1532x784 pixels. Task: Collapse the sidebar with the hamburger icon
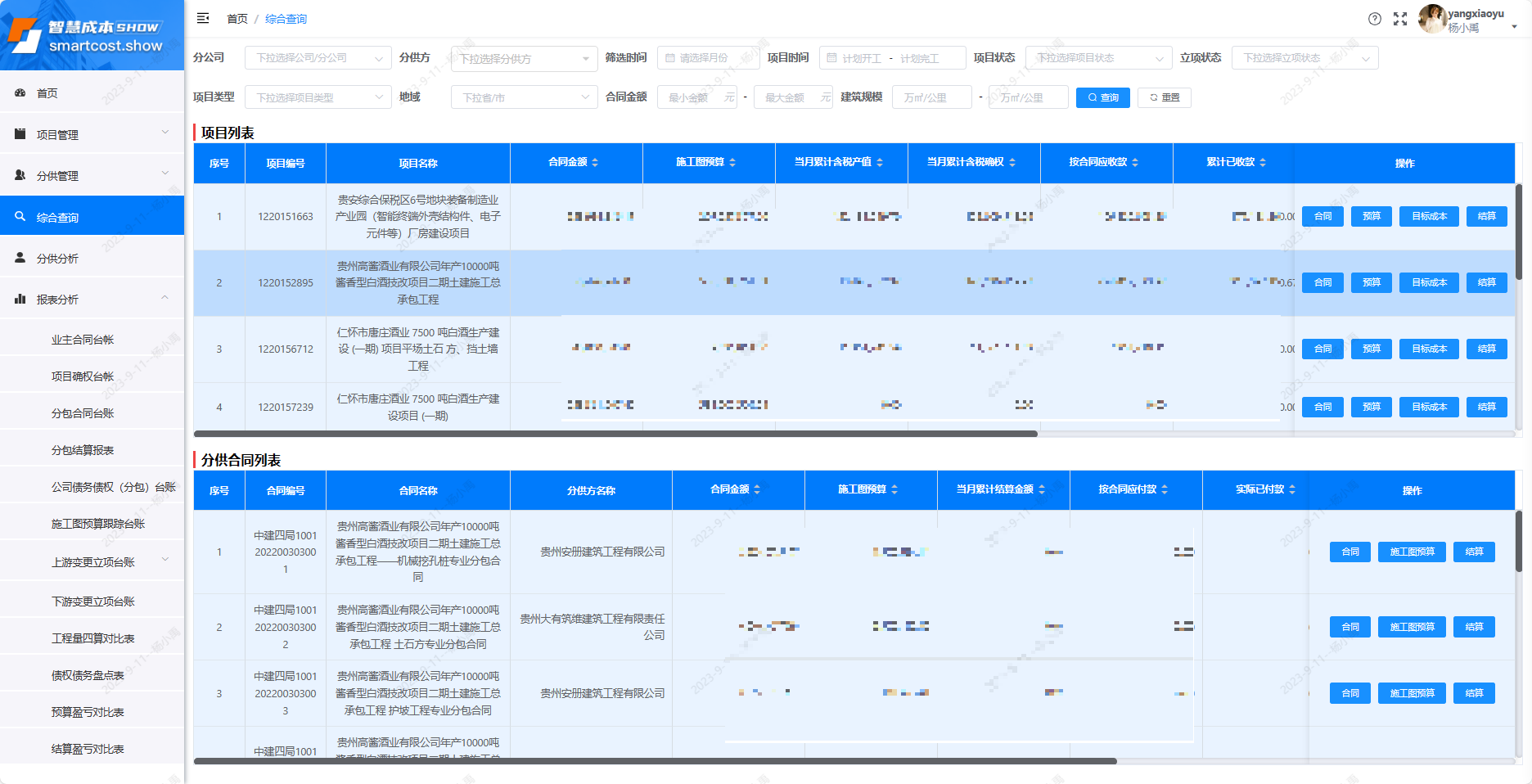[x=203, y=18]
